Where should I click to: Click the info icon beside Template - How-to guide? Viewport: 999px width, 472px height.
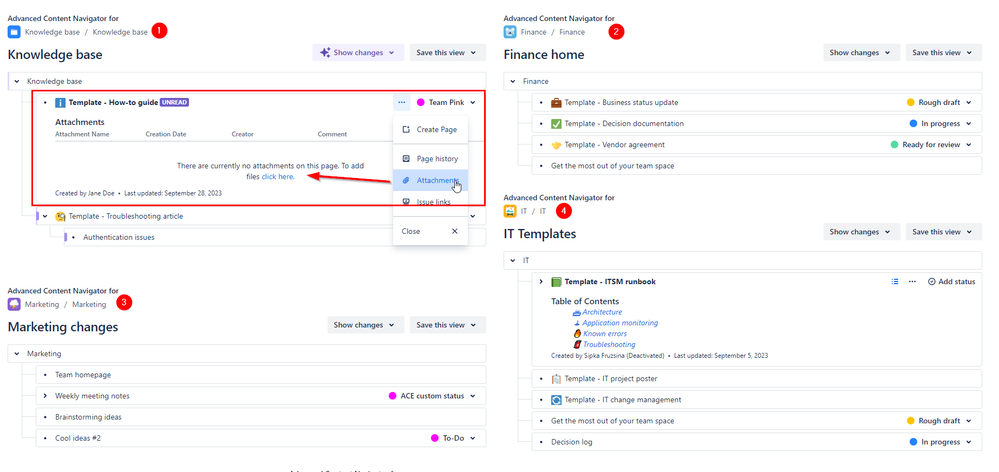pos(61,103)
